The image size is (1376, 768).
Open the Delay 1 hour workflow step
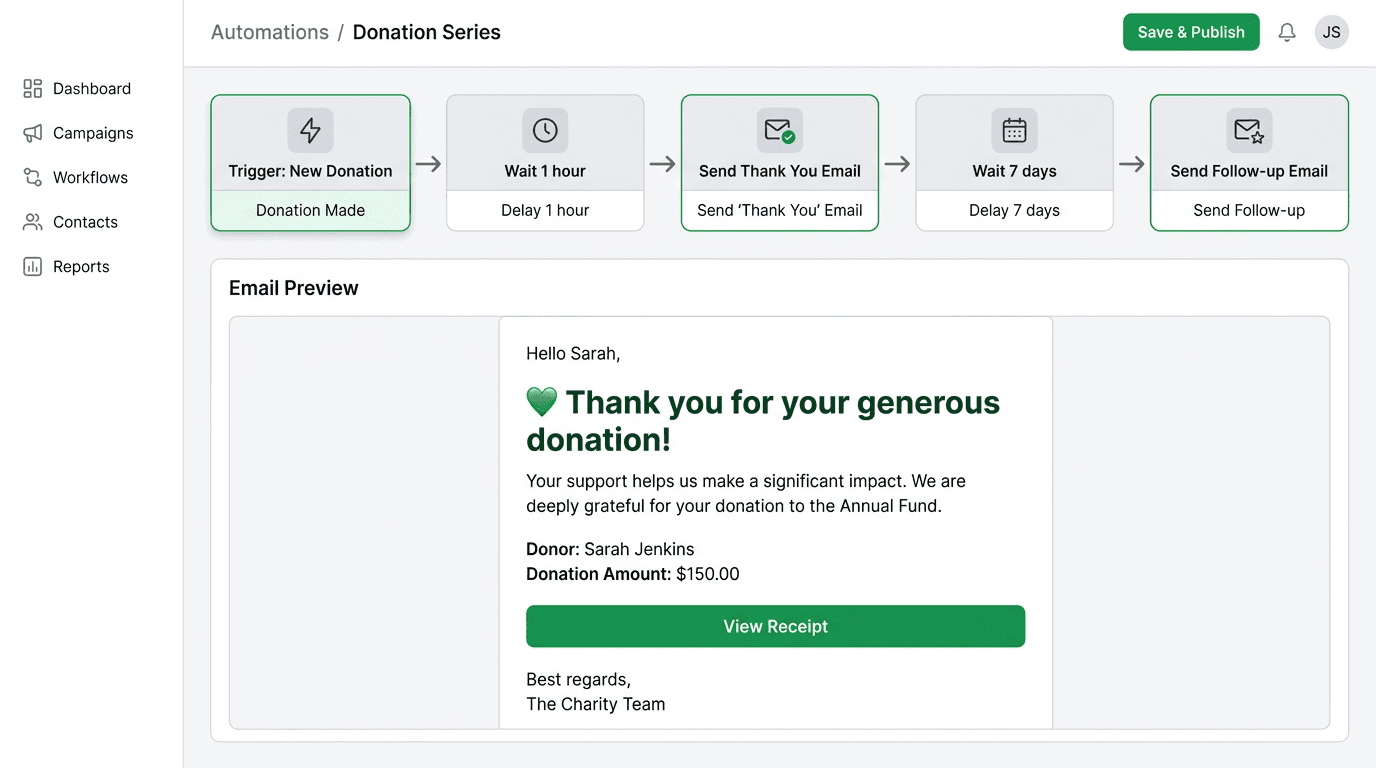point(545,210)
